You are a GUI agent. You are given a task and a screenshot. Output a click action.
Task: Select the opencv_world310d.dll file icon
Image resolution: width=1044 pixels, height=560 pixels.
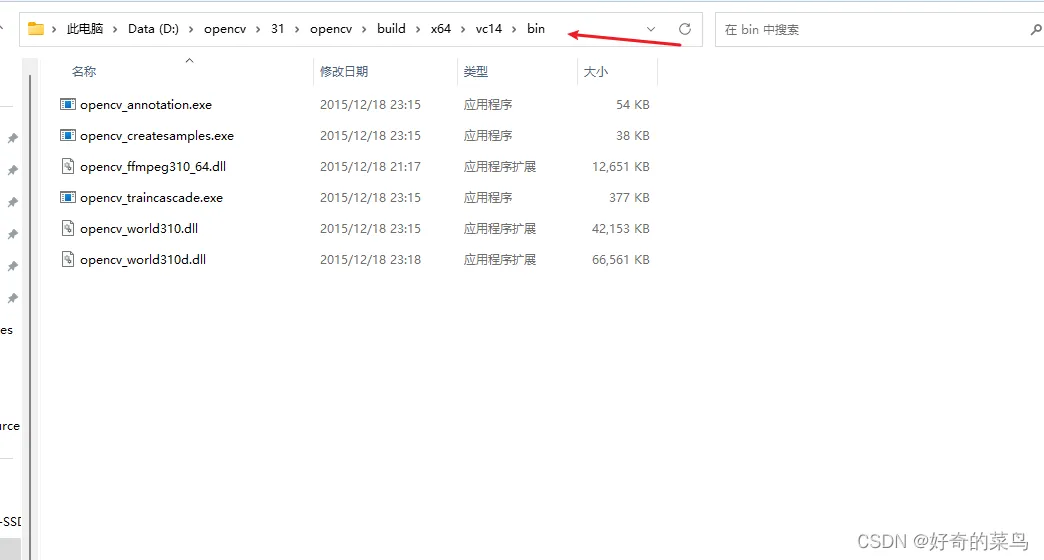(68, 259)
